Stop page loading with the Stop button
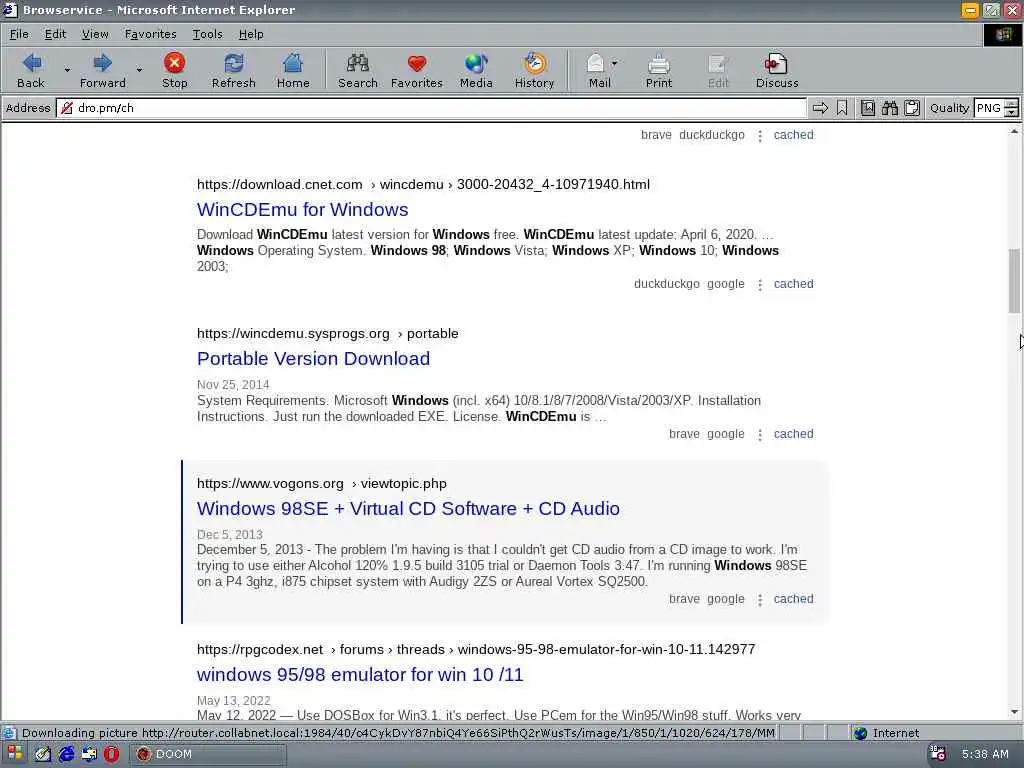 coord(174,71)
